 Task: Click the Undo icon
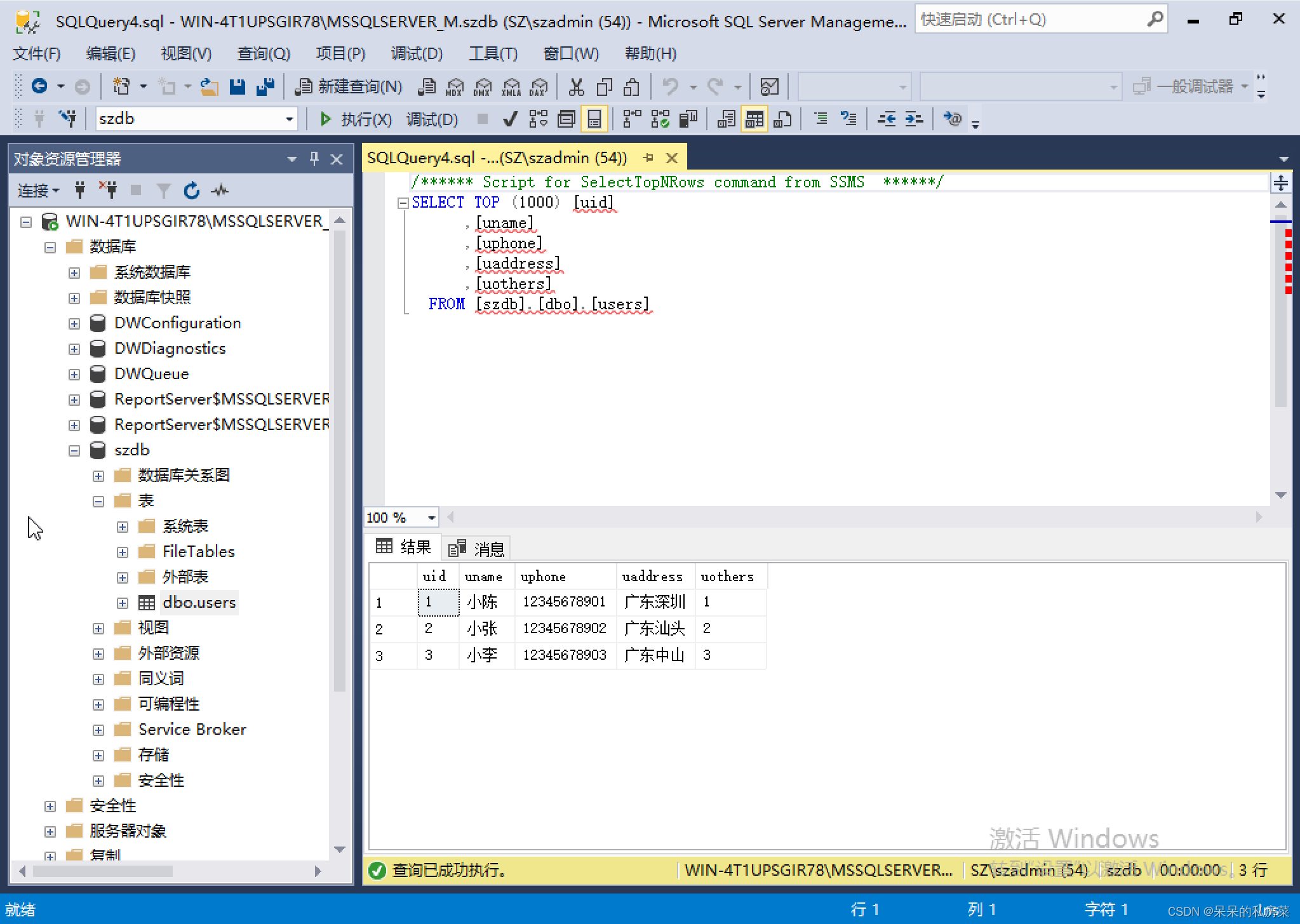[670, 86]
